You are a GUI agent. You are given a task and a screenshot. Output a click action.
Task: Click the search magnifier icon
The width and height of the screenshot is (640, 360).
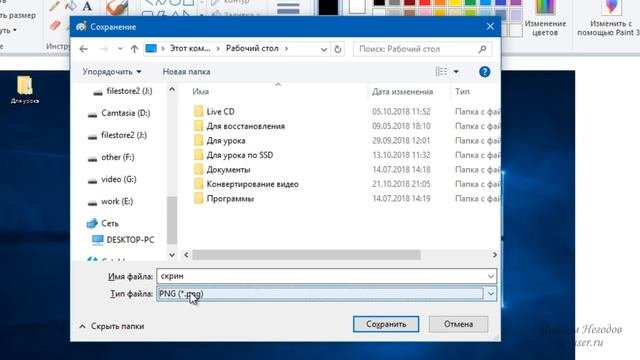click(x=482, y=49)
